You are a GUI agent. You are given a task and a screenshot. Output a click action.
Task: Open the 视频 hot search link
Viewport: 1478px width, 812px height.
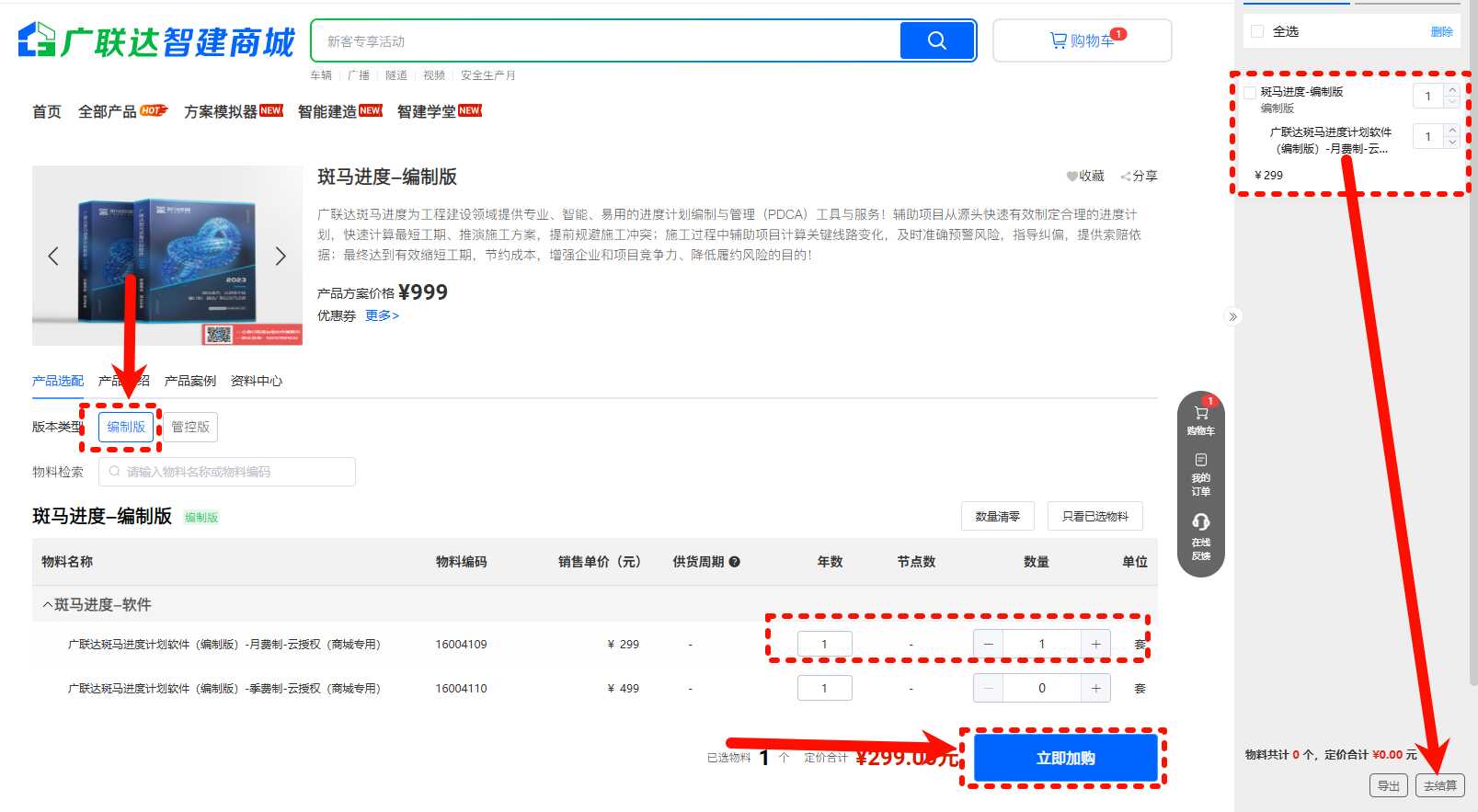(x=434, y=75)
